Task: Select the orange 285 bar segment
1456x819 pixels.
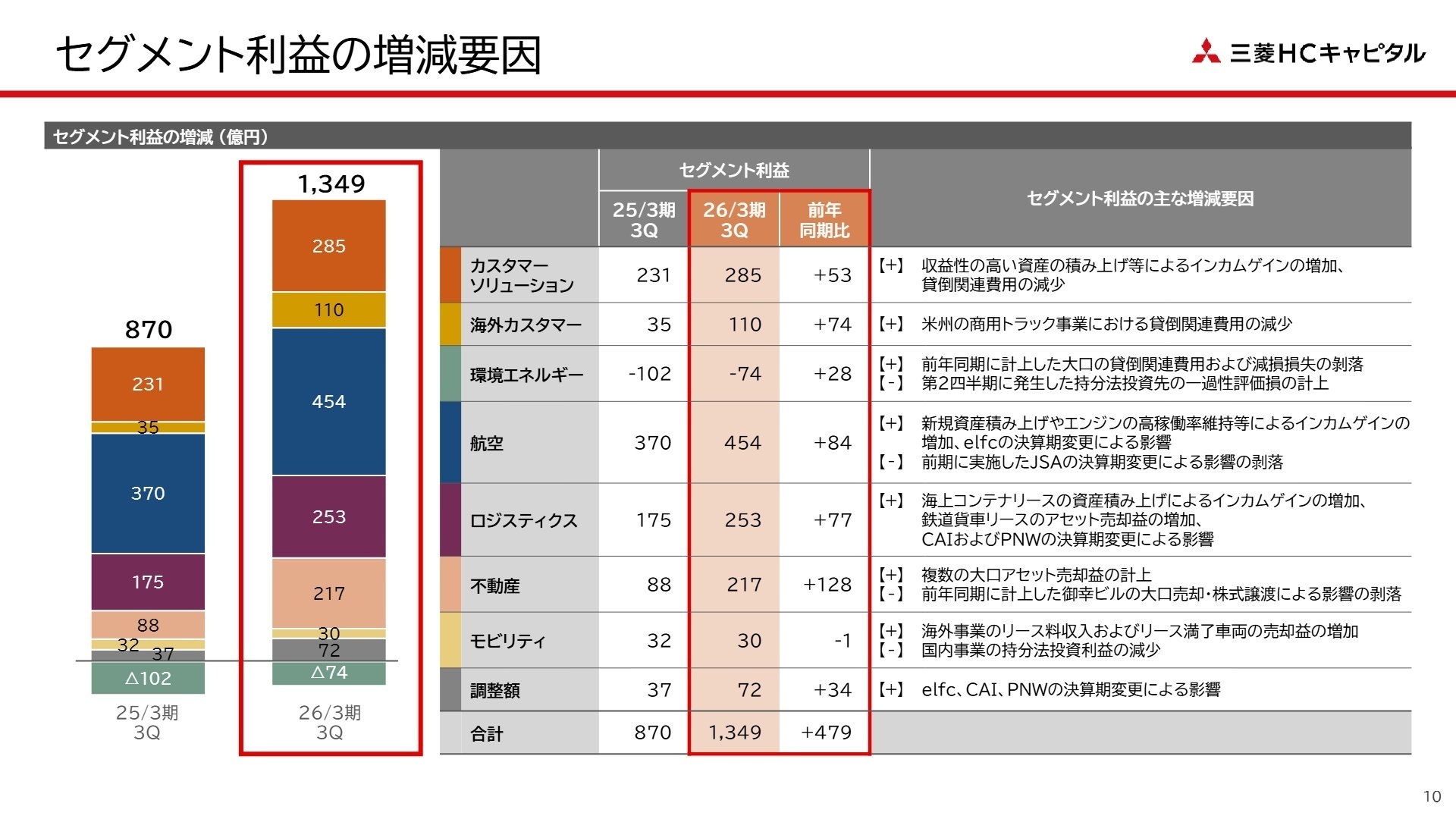Action: (x=328, y=246)
